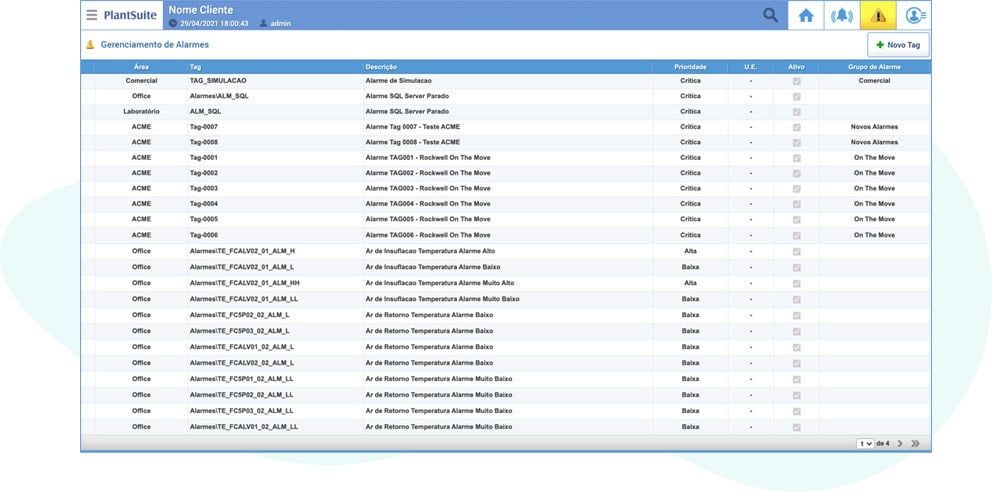This screenshot has width=992, height=492.
Task: Sort by Prioridade column header
Action: (x=690, y=66)
